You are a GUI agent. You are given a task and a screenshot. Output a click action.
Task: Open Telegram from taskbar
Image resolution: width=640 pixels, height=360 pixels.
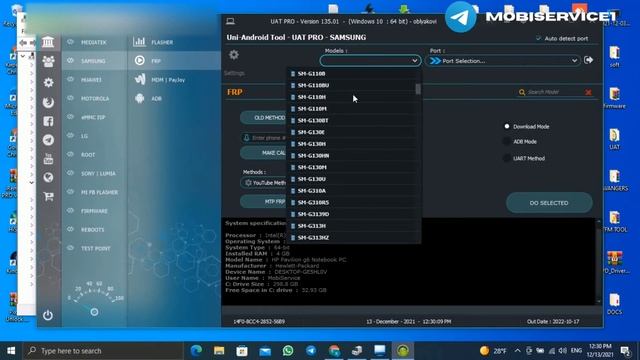coord(311,351)
